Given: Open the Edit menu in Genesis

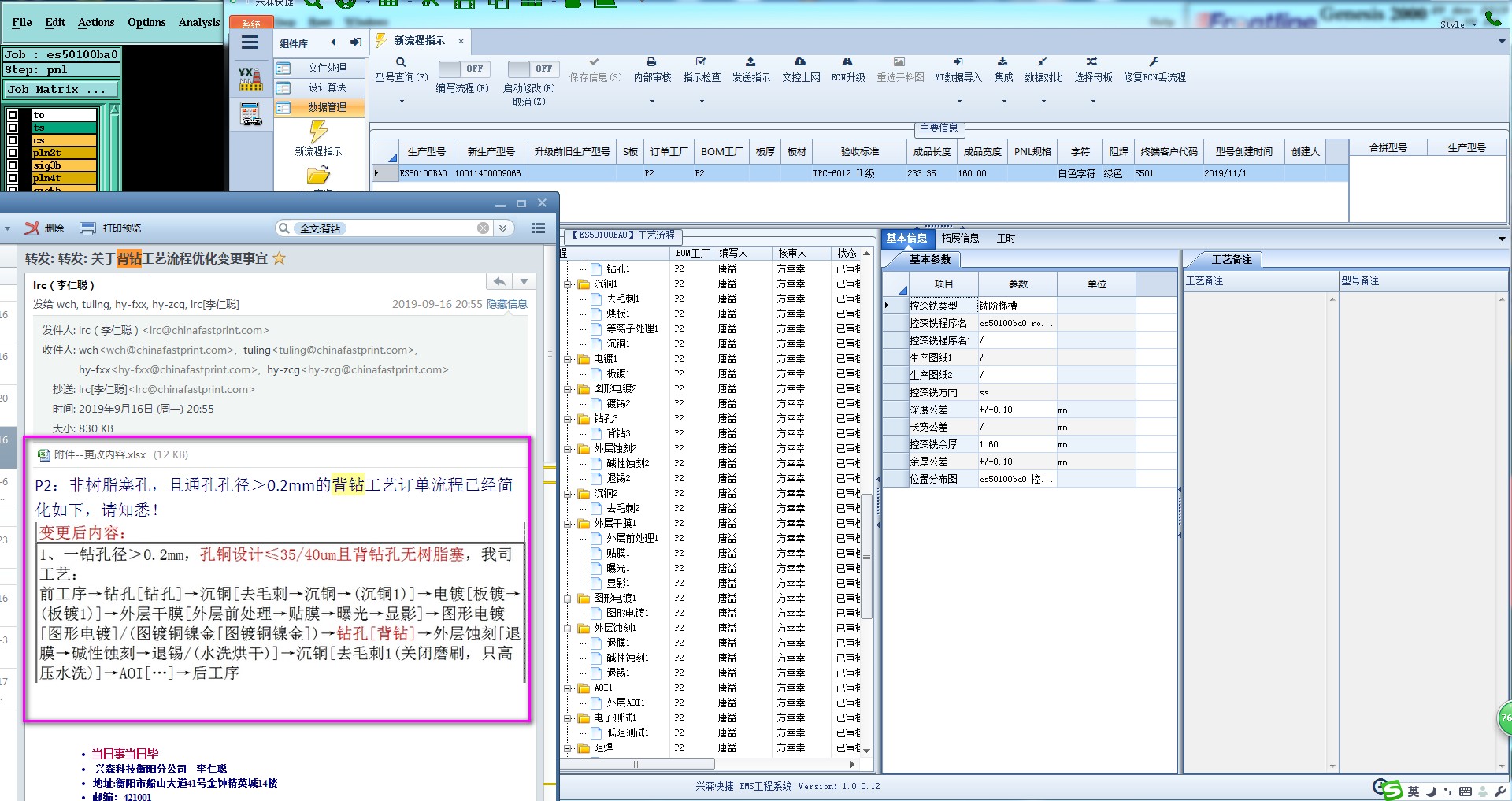Looking at the screenshot, I should [x=55, y=22].
